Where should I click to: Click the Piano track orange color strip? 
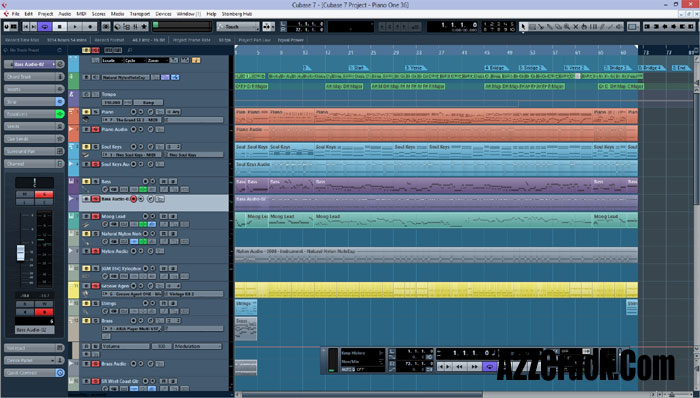click(73, 116)
